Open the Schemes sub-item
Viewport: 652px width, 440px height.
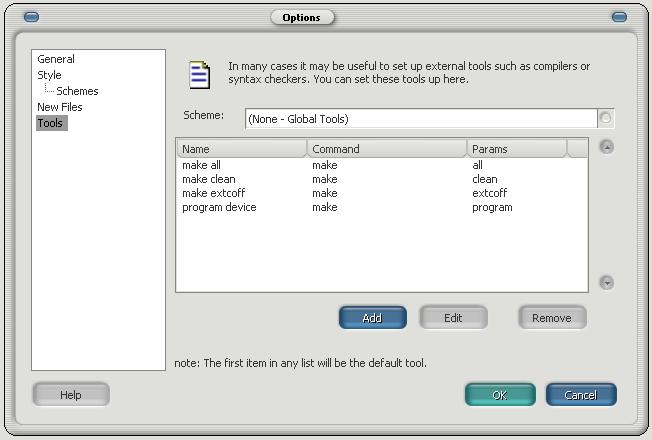(x=77, y=91)
